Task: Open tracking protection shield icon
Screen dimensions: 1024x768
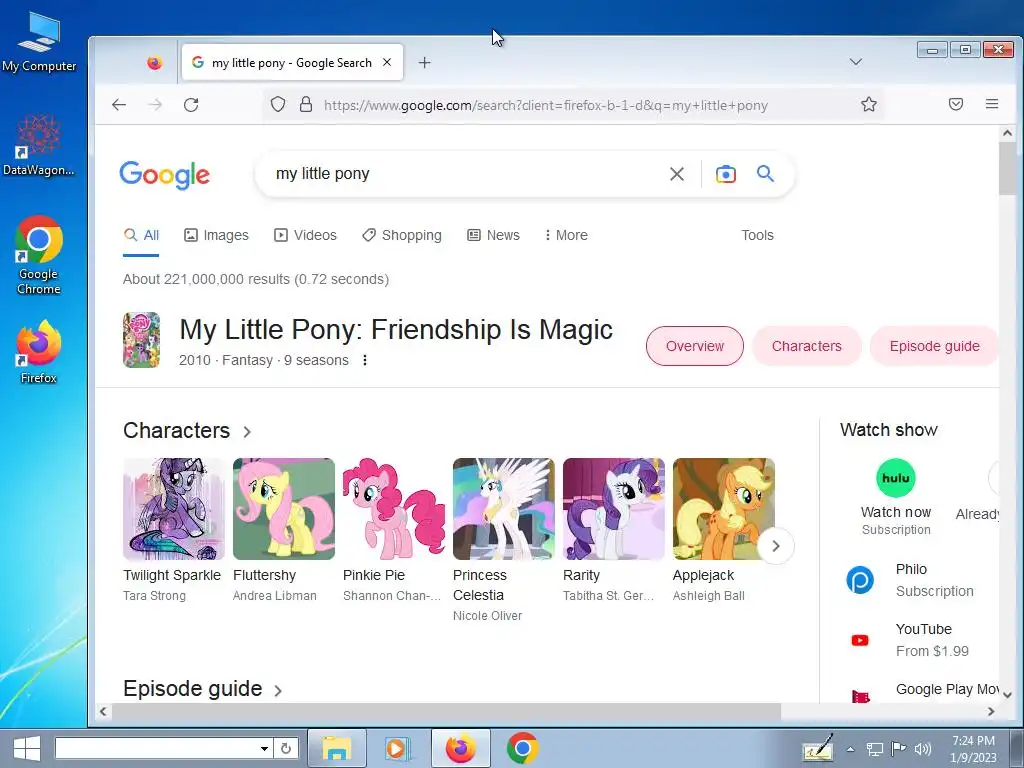Action: [x=278, y=104]
